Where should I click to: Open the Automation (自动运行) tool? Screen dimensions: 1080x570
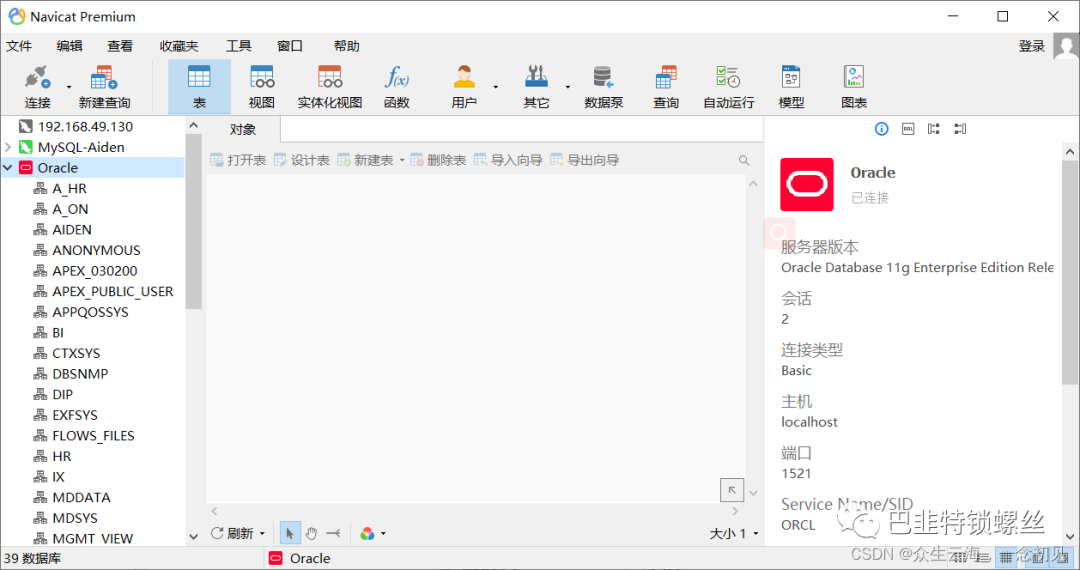729,87
